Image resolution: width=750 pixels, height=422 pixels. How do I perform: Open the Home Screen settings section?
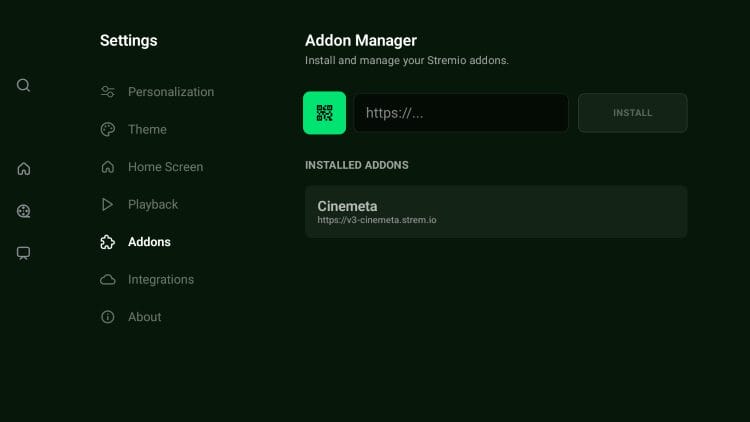tap(165, 167)
